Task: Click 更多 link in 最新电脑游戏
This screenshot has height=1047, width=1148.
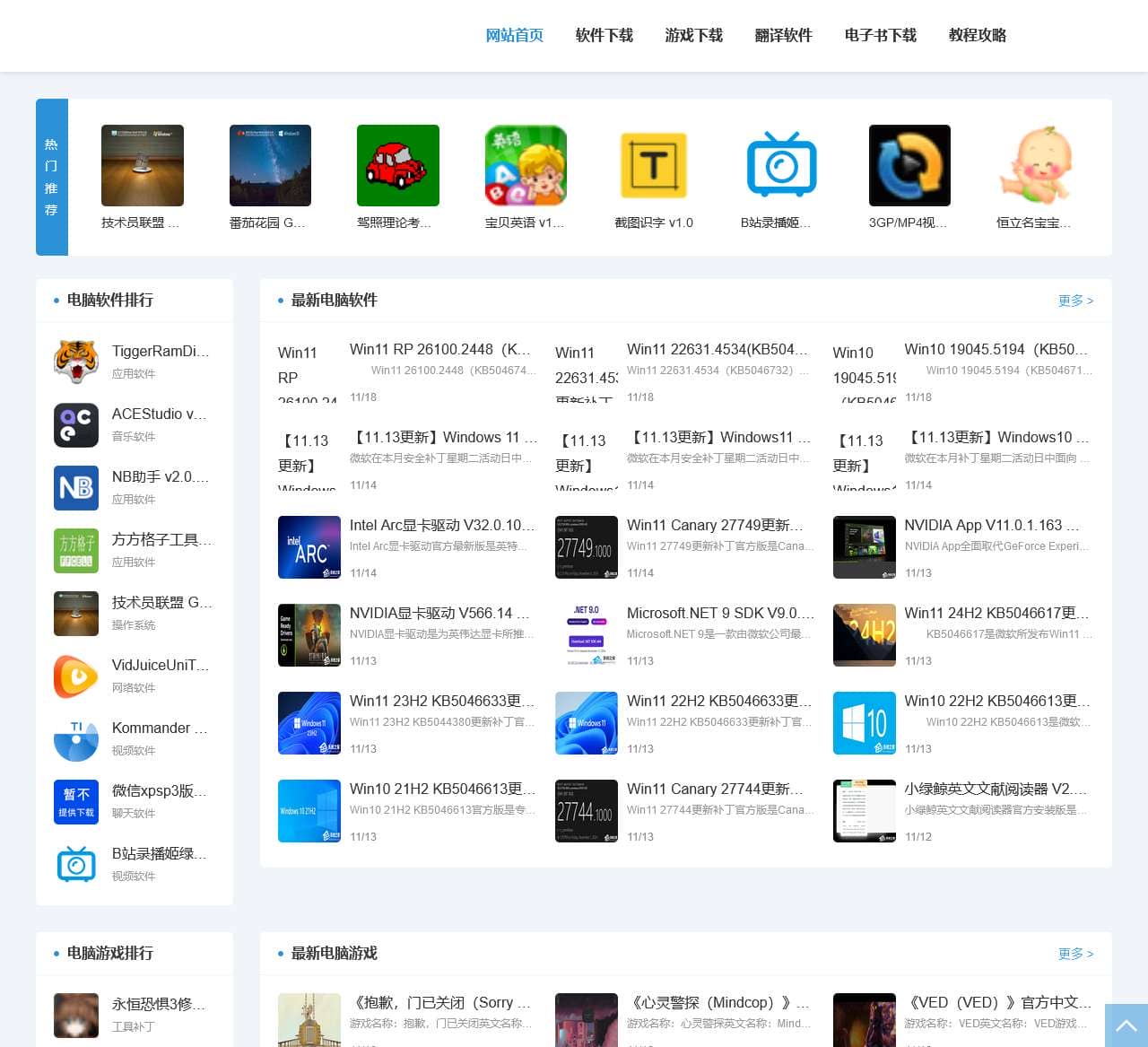Action: 1075,954
